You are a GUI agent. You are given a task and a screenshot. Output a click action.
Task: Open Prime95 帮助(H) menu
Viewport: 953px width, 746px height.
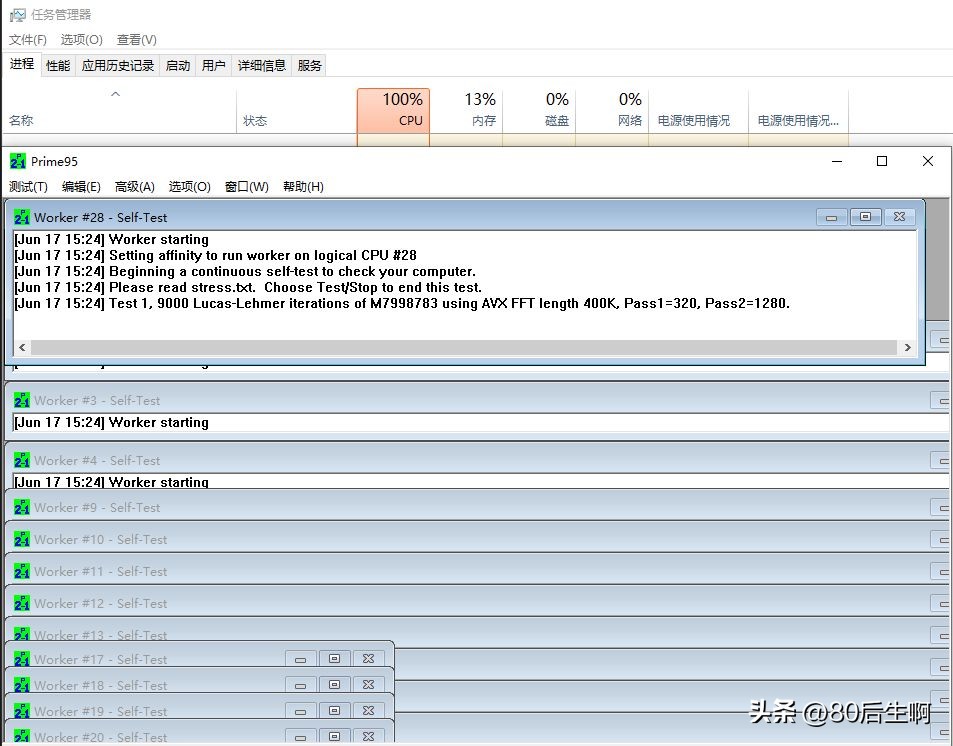click(303, 187)
